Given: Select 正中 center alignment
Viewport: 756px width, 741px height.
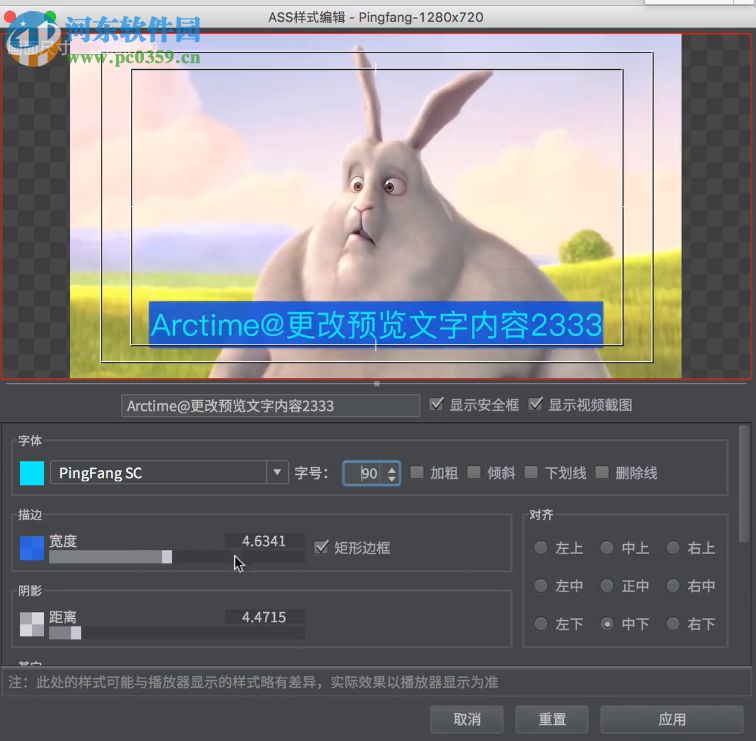Looking at the screenshot, I should coord(607,586).
